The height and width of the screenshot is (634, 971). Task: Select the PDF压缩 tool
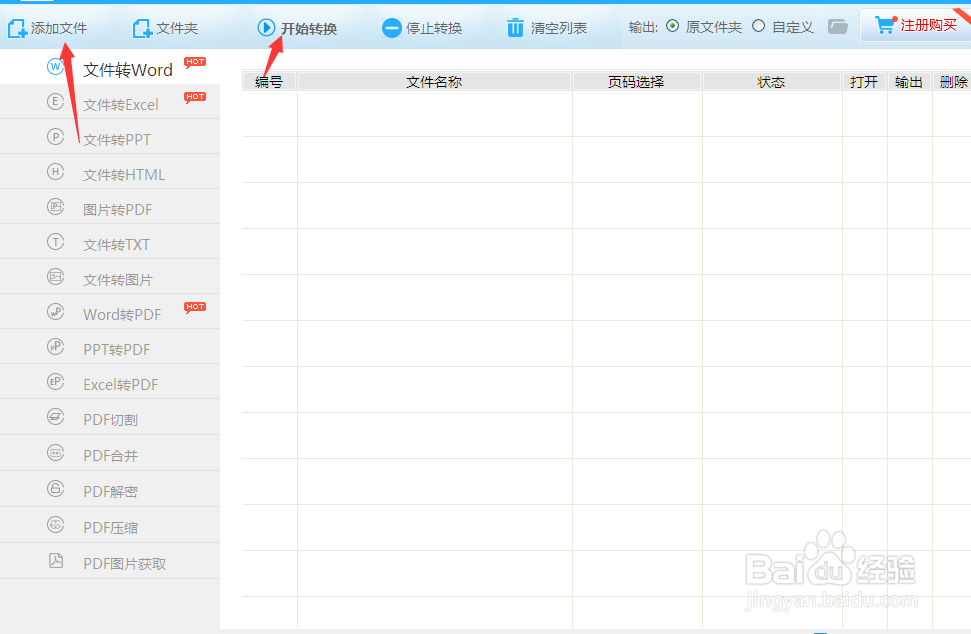coord(110,525)
